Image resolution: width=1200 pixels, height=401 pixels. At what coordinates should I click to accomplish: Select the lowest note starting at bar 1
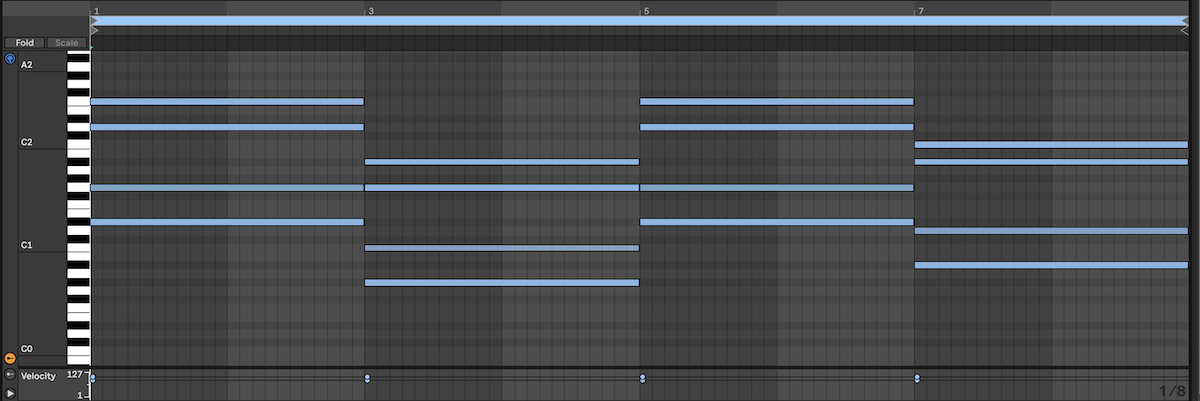[227, 222]
